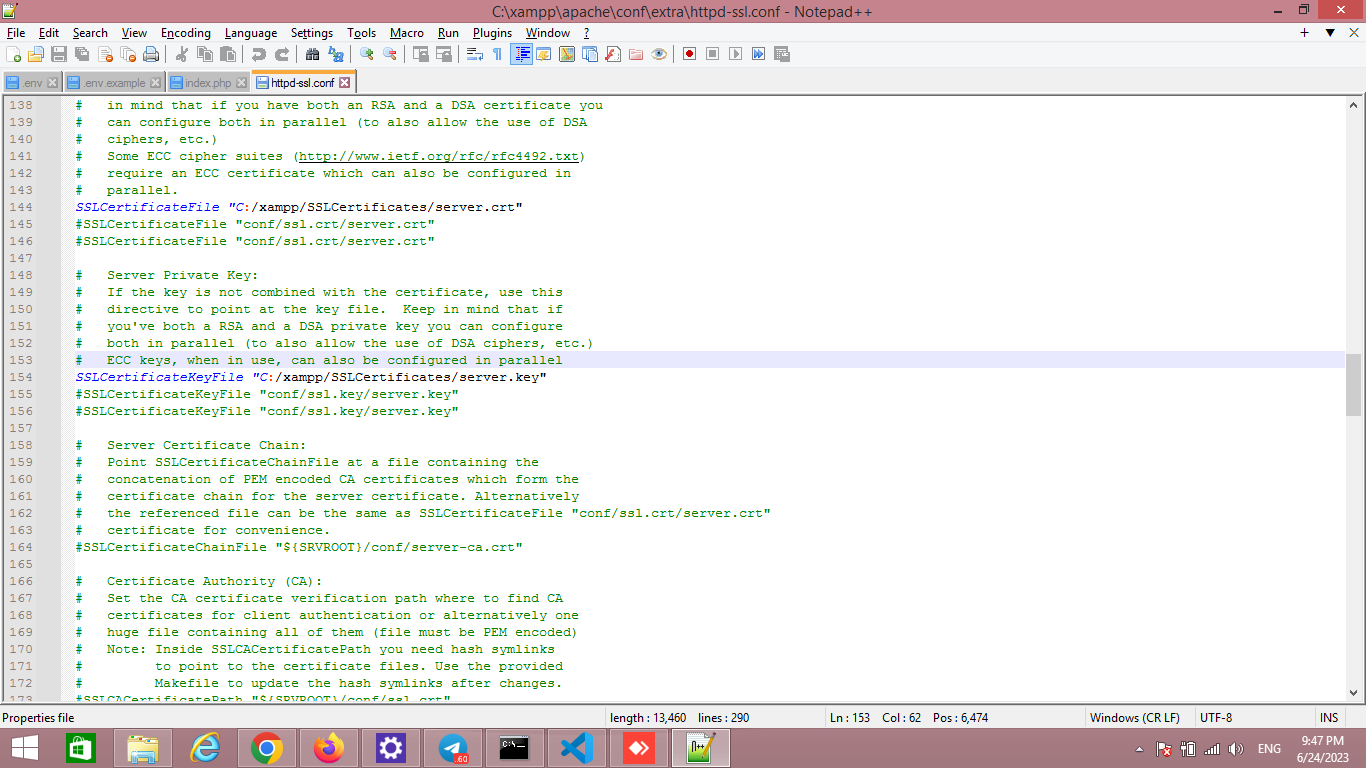The image size is (1366, 768).
Task: Print the document with the printer icon
Action: coord(151,54)
